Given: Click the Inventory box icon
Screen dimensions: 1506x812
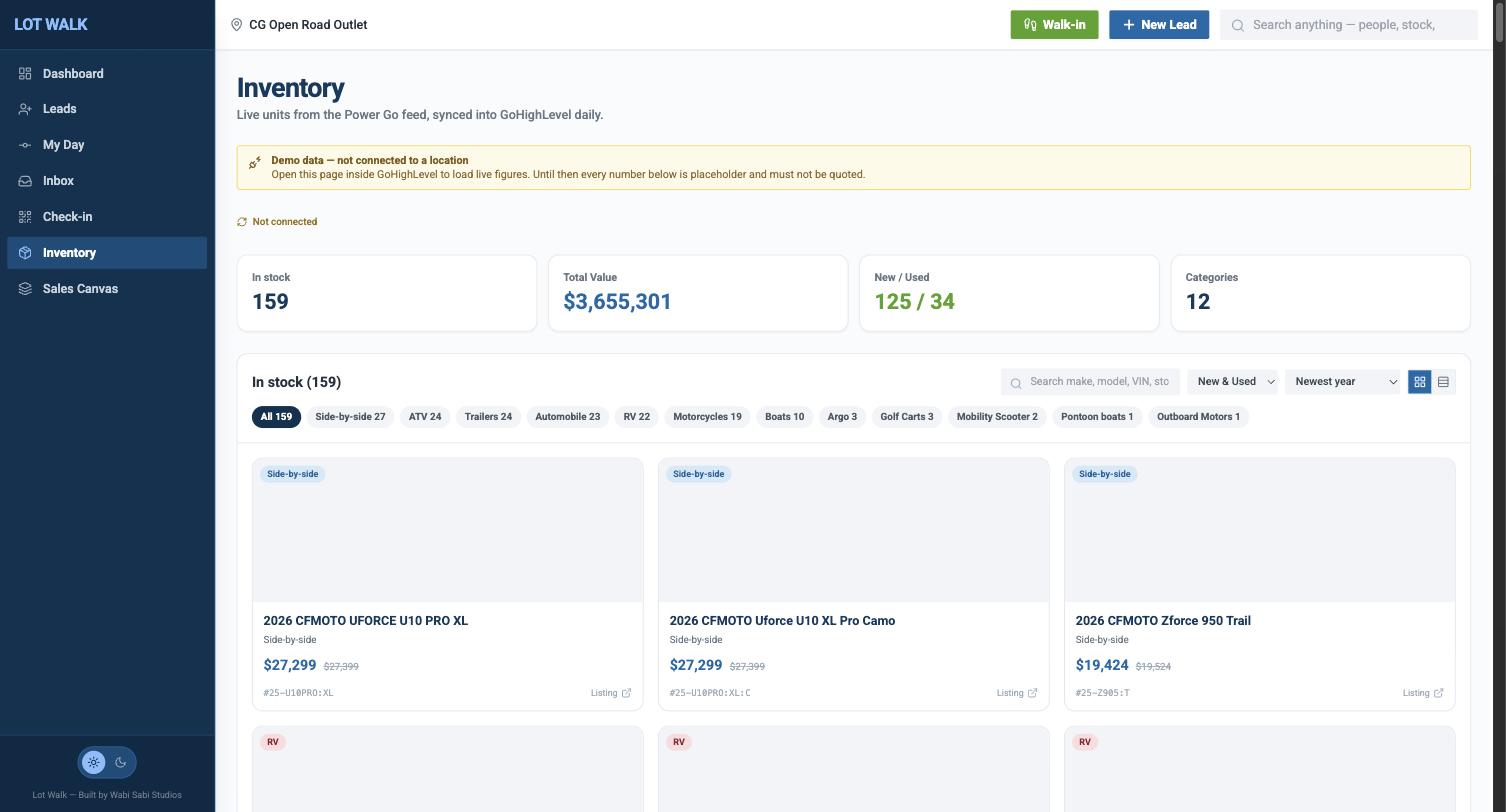Looking at the screenshot, I should [x=25, y=253].
